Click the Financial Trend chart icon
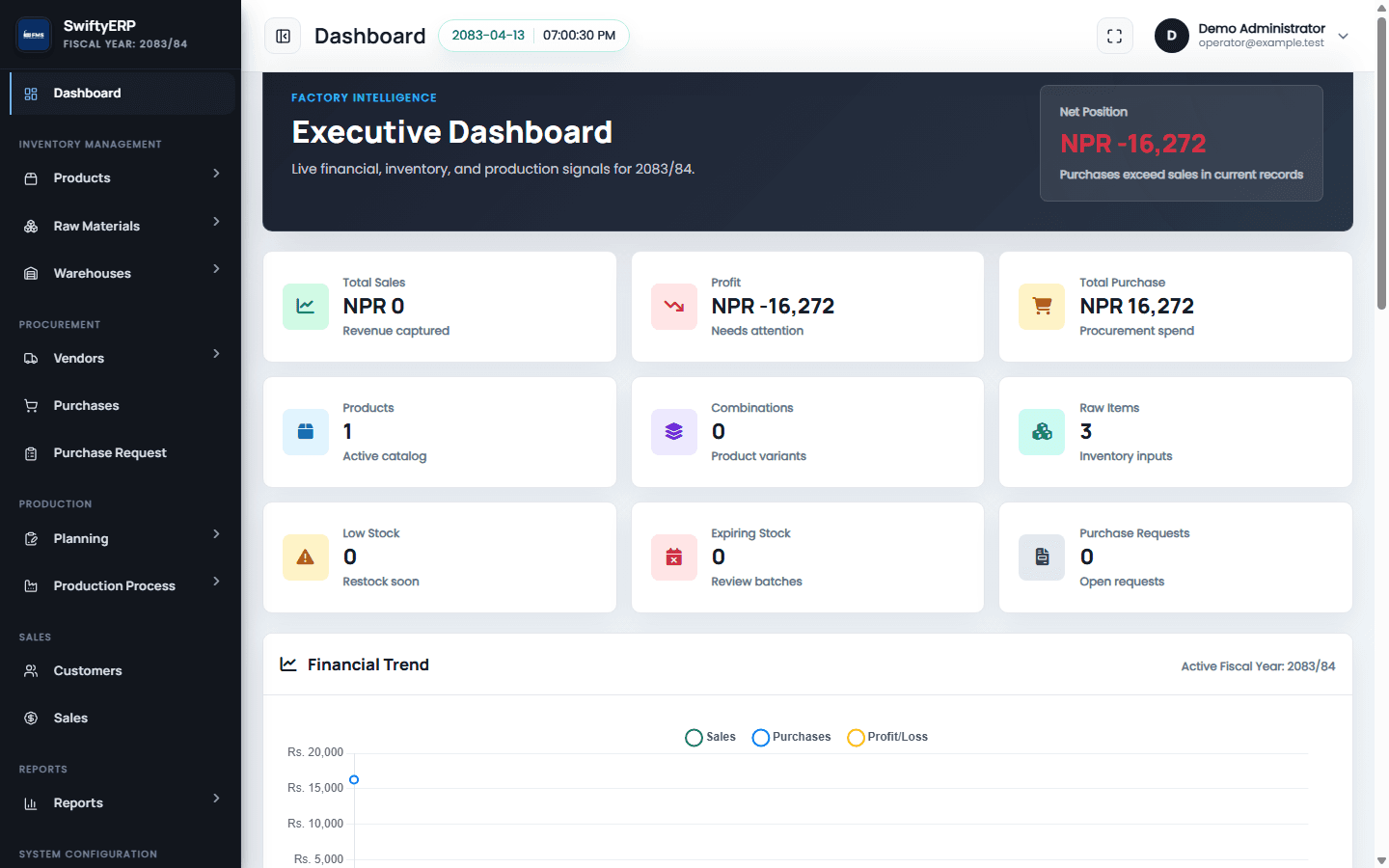Image resolution: width=1389 pixels, height=868 pixels. (288, 665)
